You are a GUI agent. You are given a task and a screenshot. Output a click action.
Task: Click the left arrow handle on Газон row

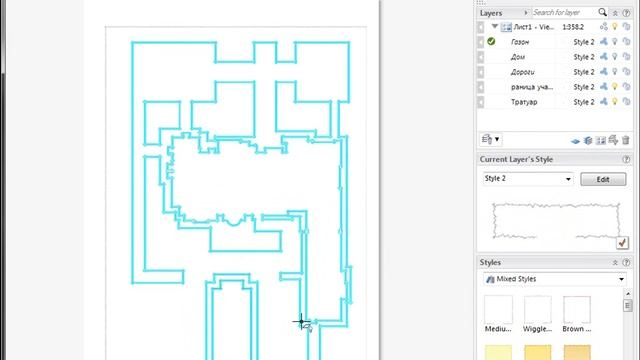pos(481,42)
